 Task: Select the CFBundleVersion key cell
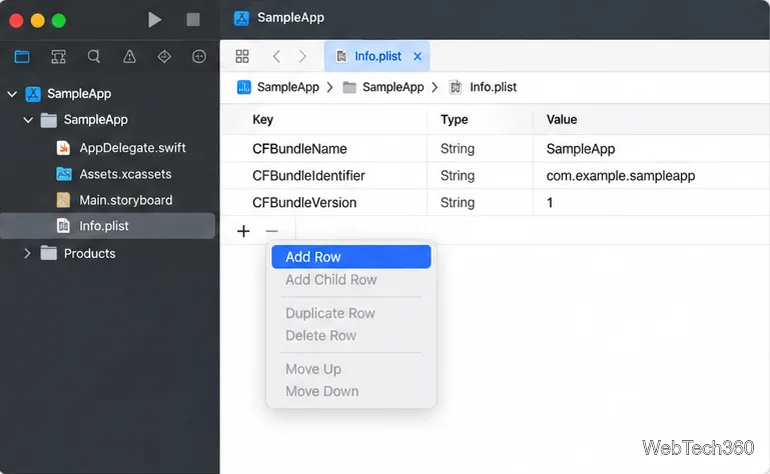tap(324, 203)
